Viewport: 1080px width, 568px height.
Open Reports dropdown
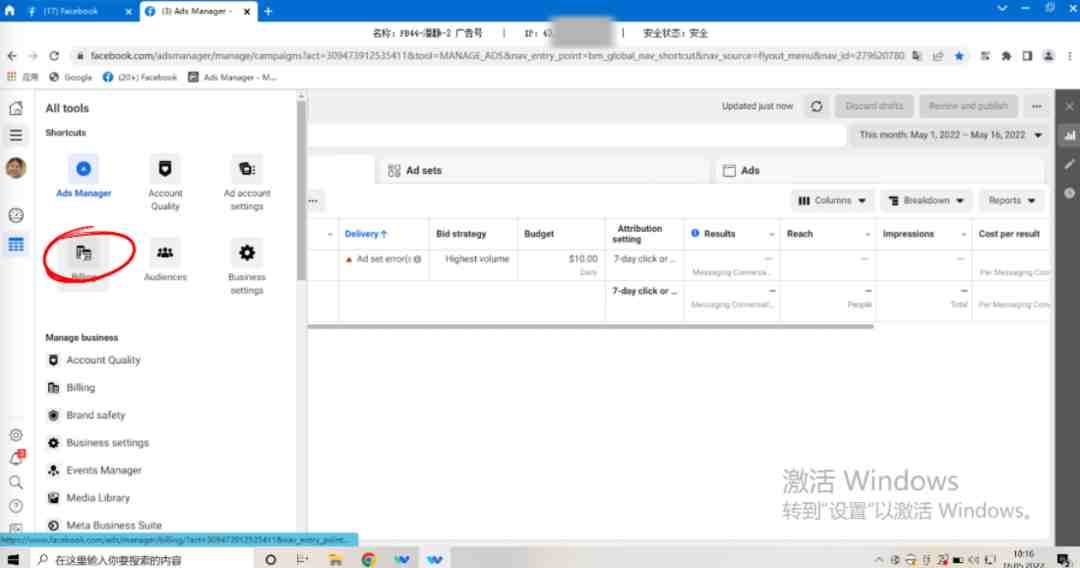click(1011, 200)
